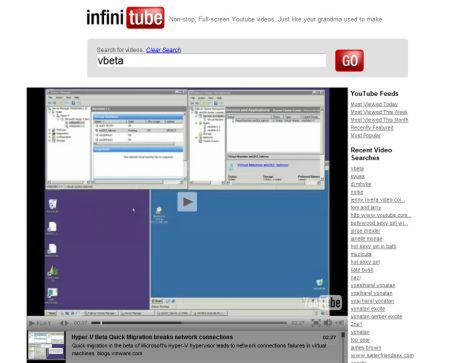This screenshot has width=450, height=363.
Task: Click the Recycle Bin icon on the purple desktop in the video
Action: (x=52, y=205)
